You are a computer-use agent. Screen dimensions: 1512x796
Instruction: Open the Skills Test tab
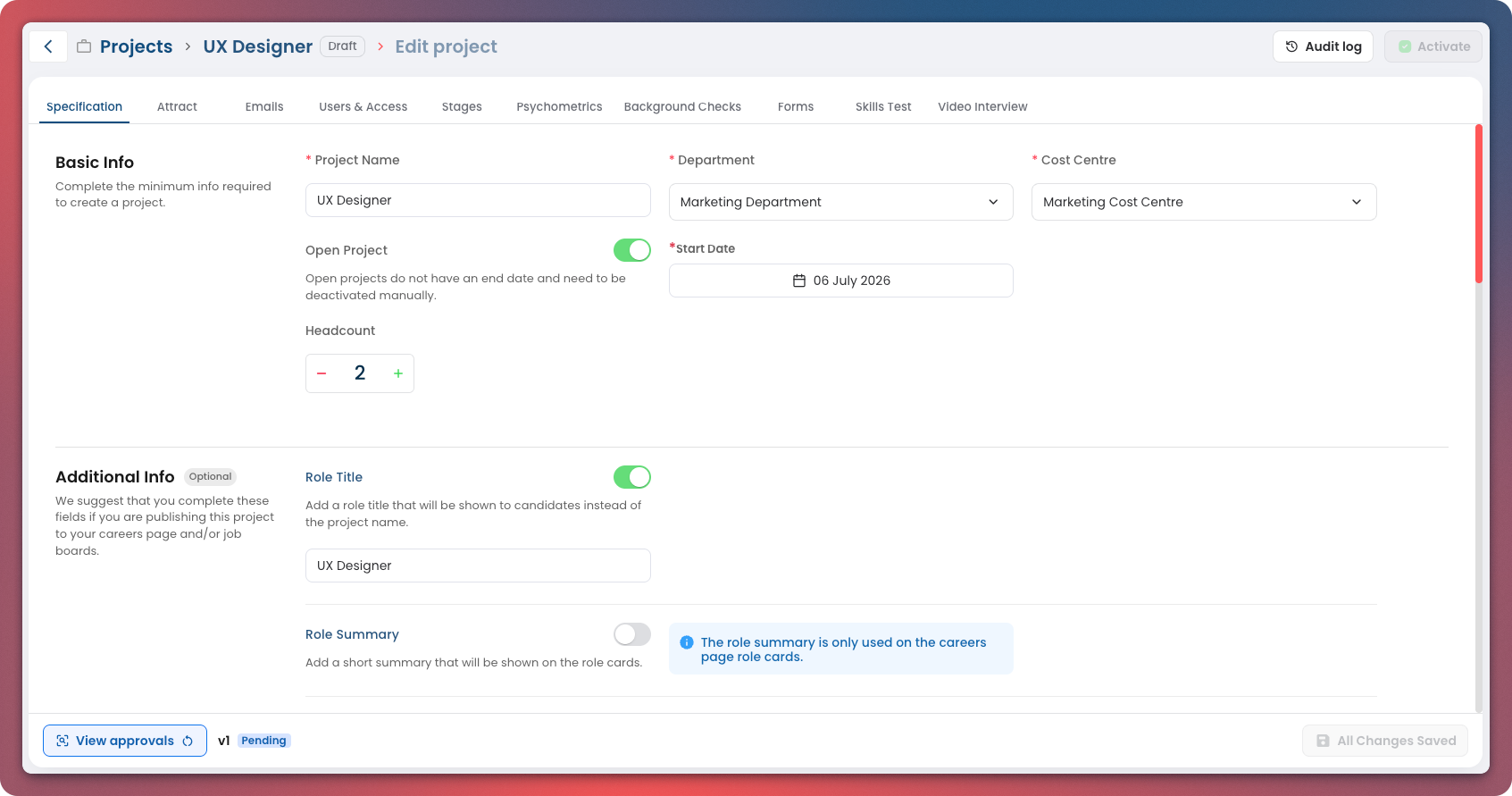point(883,106)
